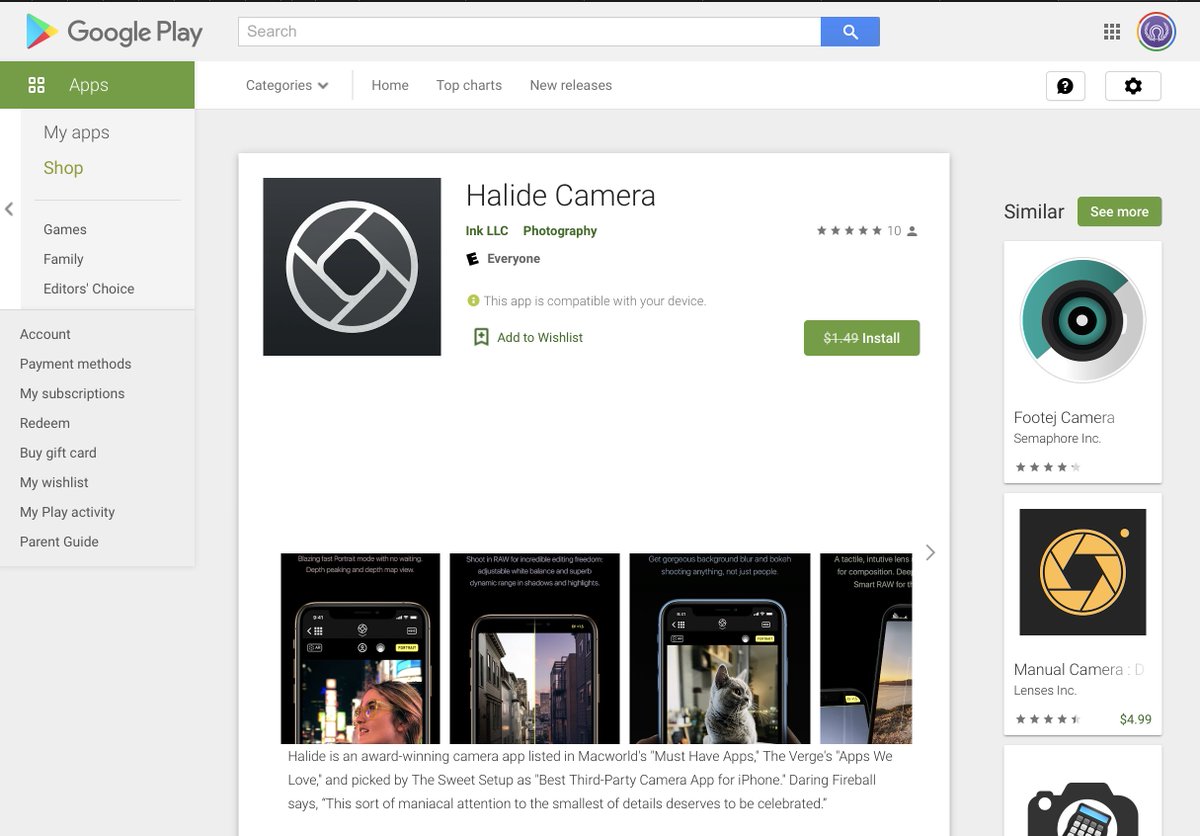Click the reviewers person icon
Viewport: 1200px width, 836px height.
point(912,231)
